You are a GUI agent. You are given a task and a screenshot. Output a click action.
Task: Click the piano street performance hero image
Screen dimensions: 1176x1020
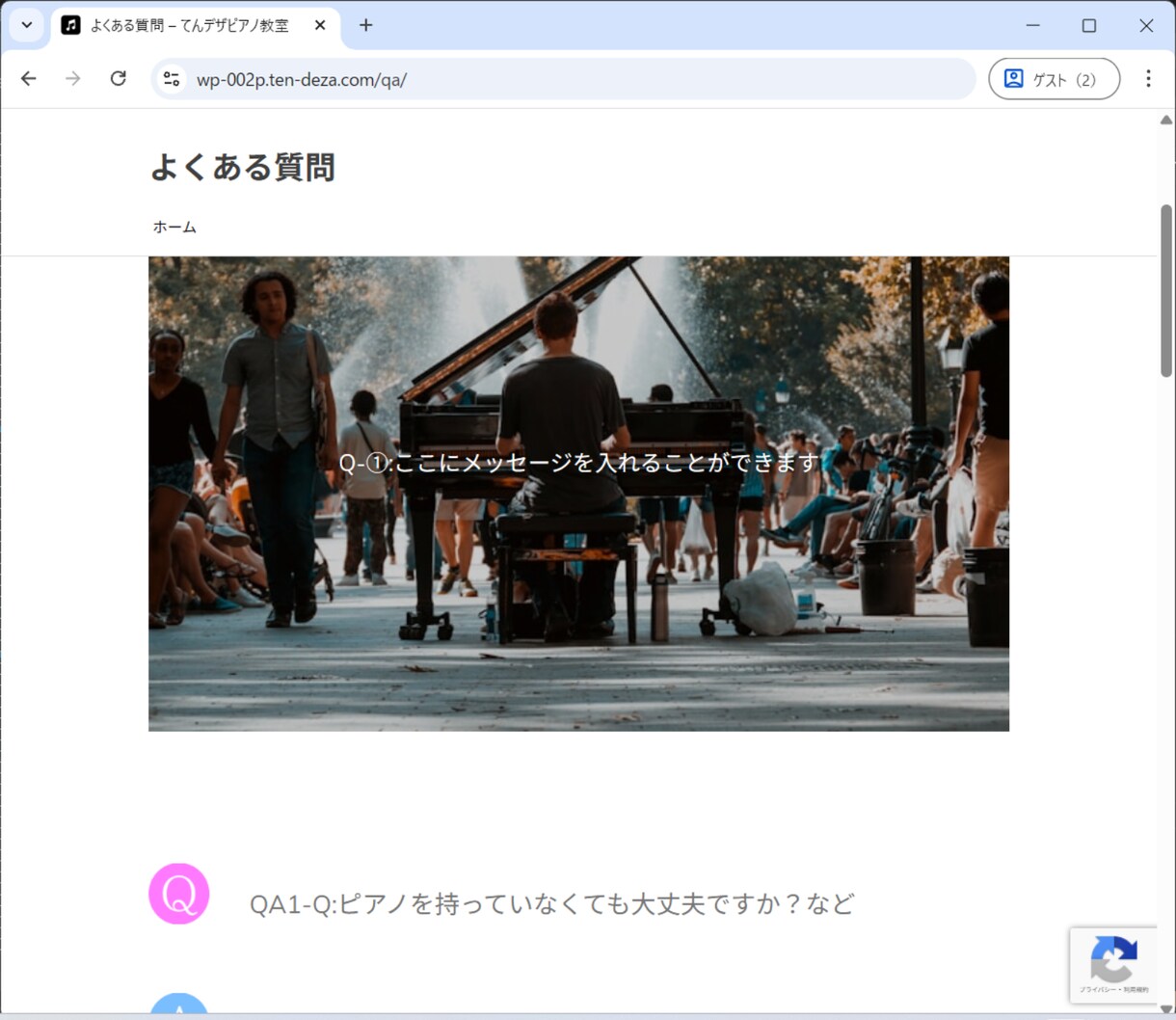tap(578, 494)
